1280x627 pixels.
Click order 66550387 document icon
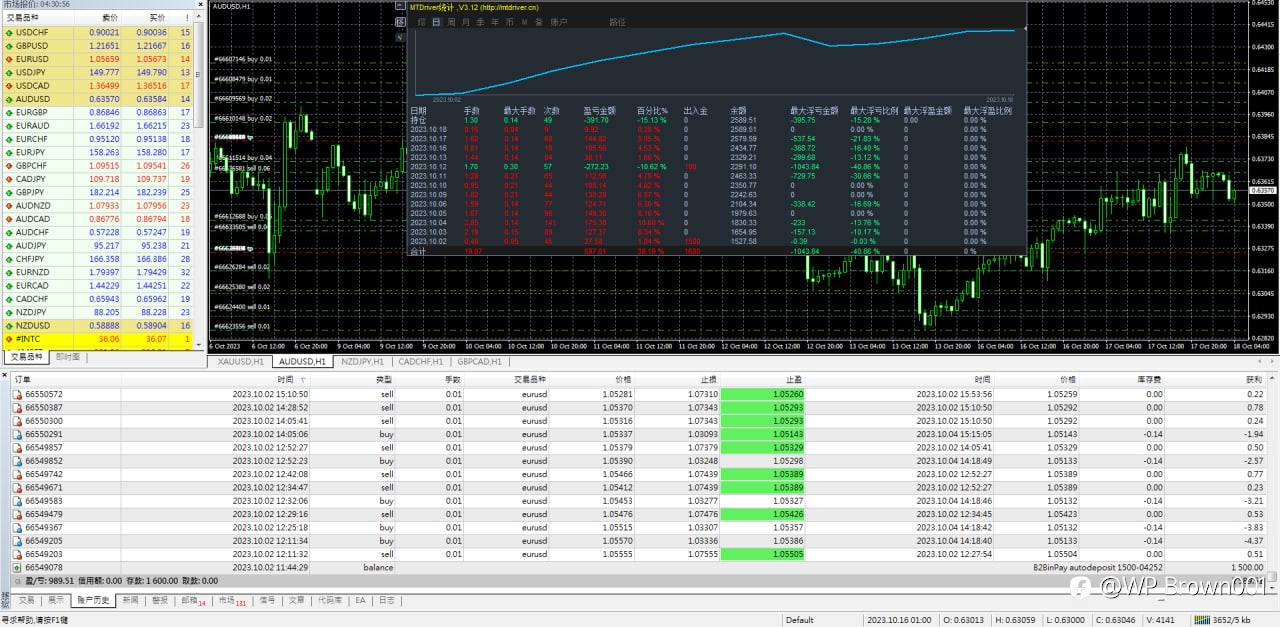coord(17,407)
